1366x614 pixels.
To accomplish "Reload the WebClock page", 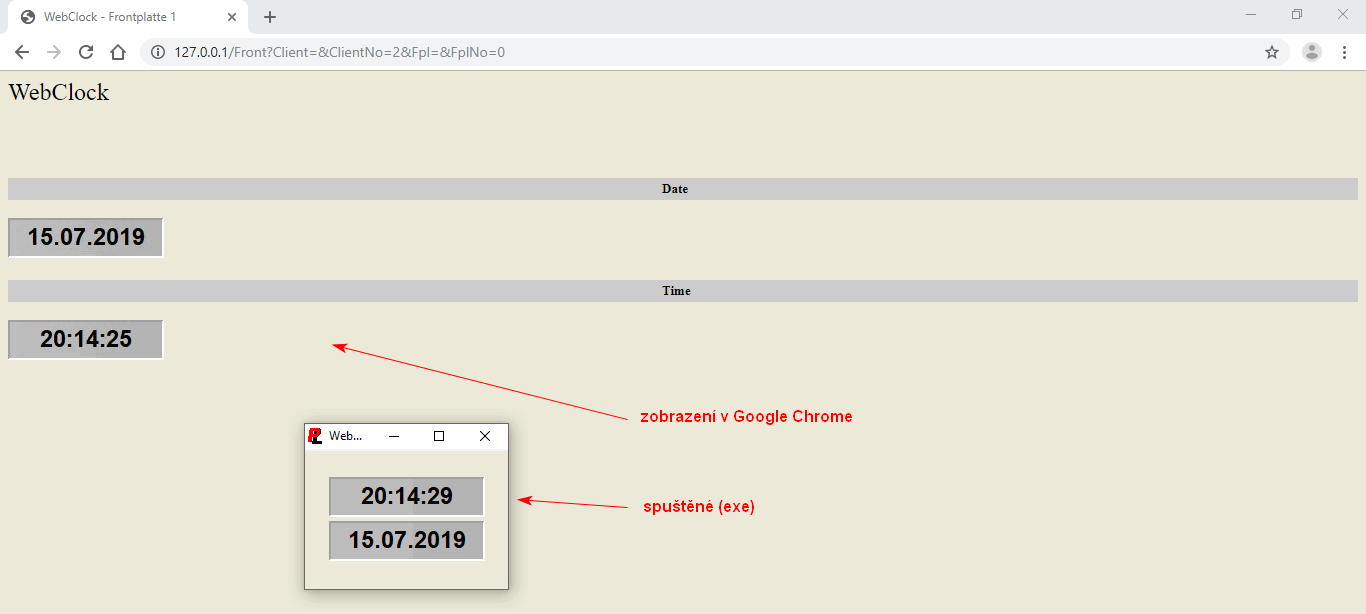I will point(86,52).
